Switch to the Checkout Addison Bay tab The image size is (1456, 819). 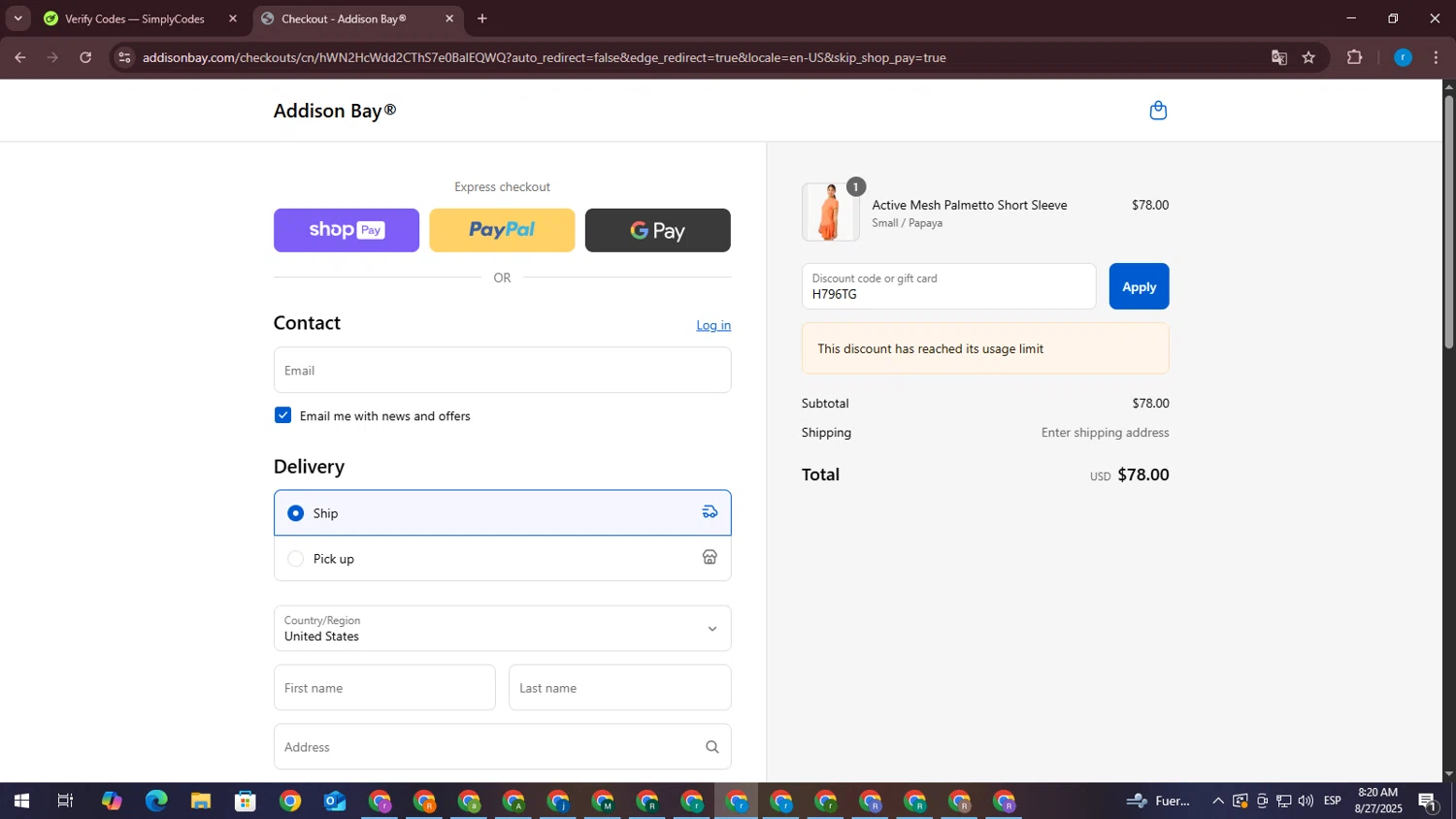coord(357,18)
